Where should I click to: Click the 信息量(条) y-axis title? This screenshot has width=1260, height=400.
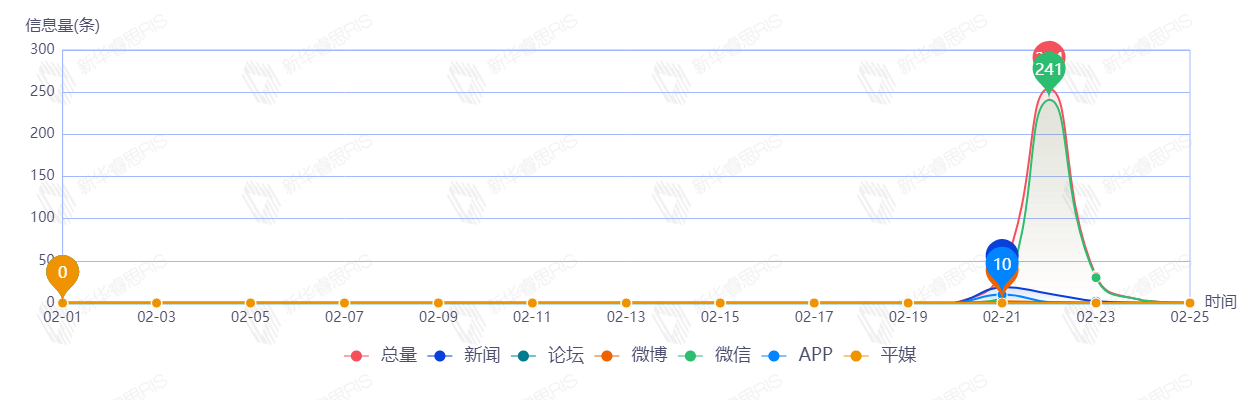click(62, 27)
